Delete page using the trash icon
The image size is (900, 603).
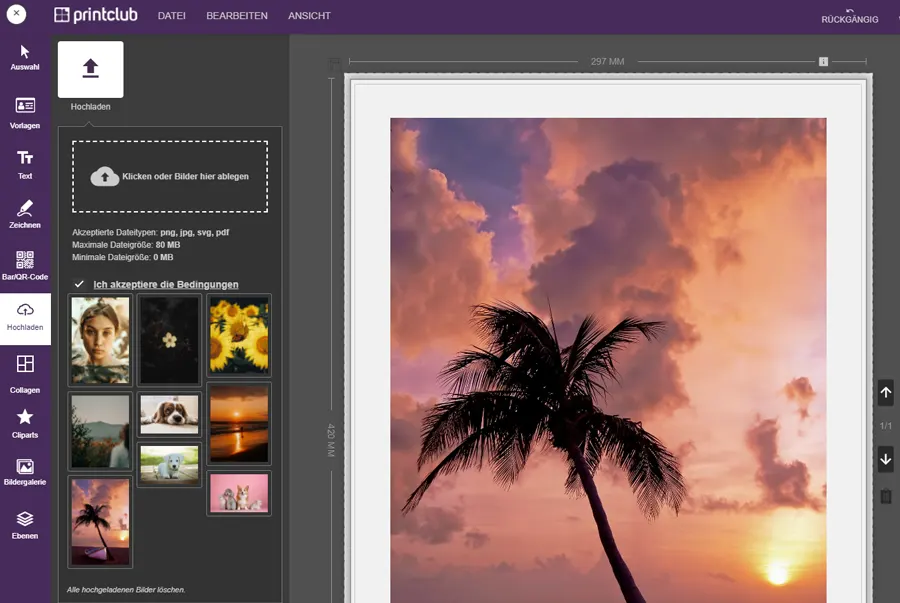pyautogui.click(x=885, y=496)
